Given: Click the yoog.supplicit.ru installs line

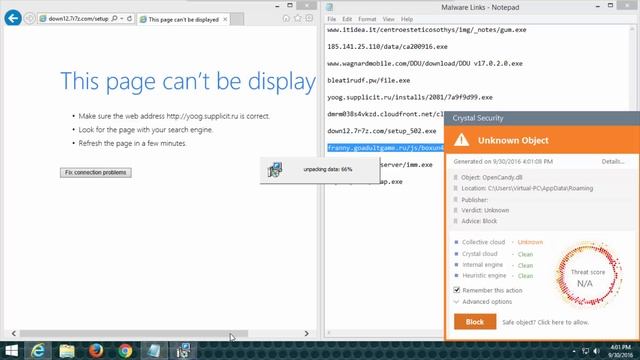Looking at the screenshot, I should click(x=410, y=98).
